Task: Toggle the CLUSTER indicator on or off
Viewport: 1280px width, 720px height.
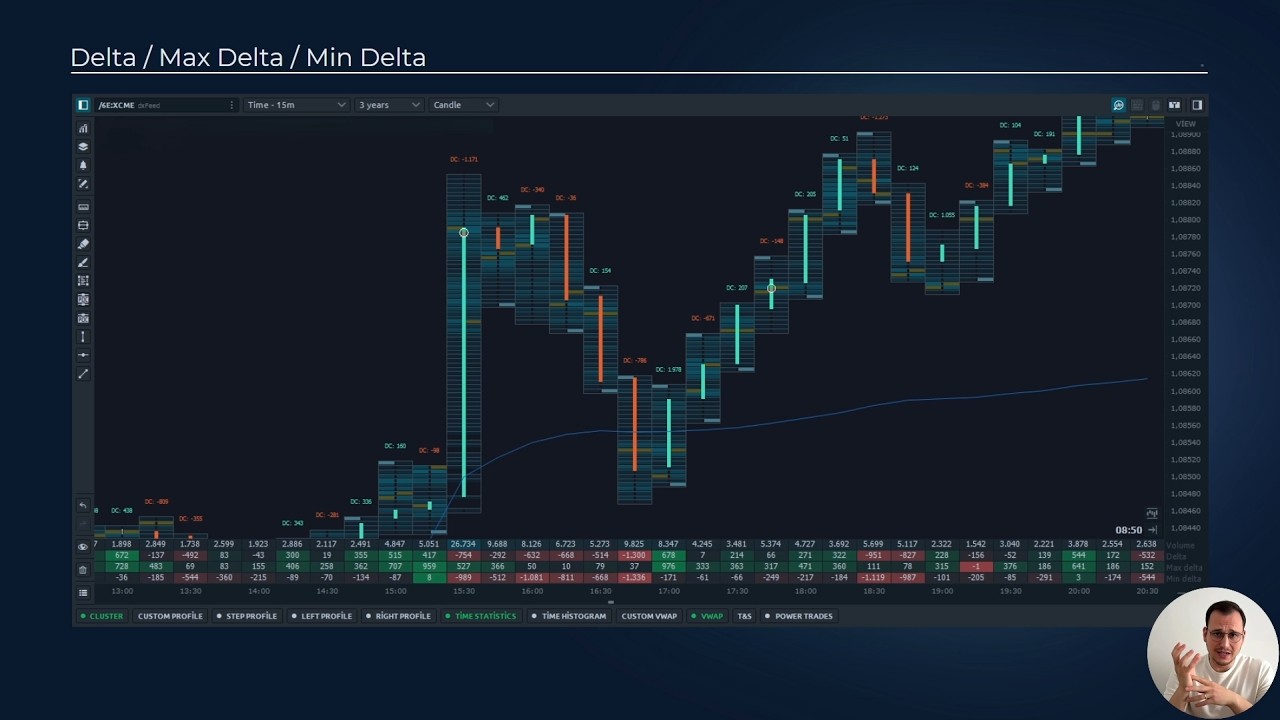Action: [102, 616]
